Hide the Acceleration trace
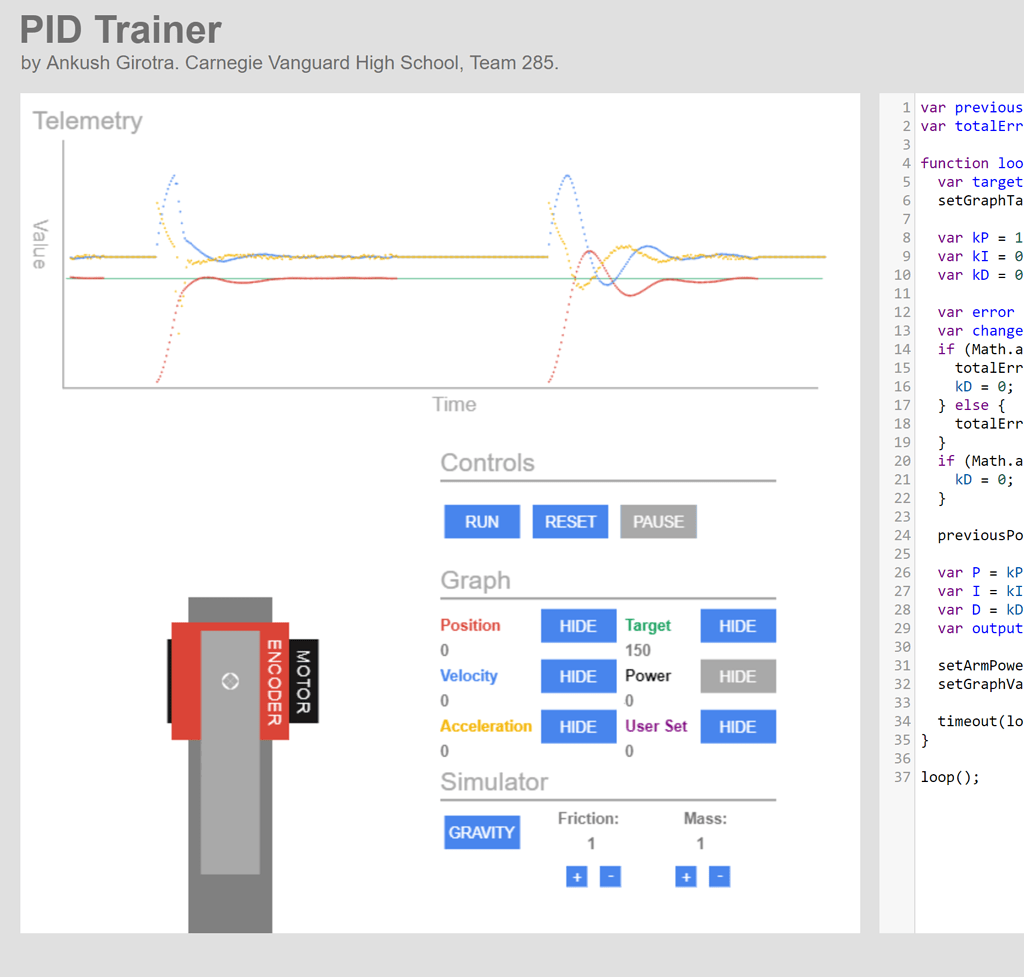 [x=578, y=726]
